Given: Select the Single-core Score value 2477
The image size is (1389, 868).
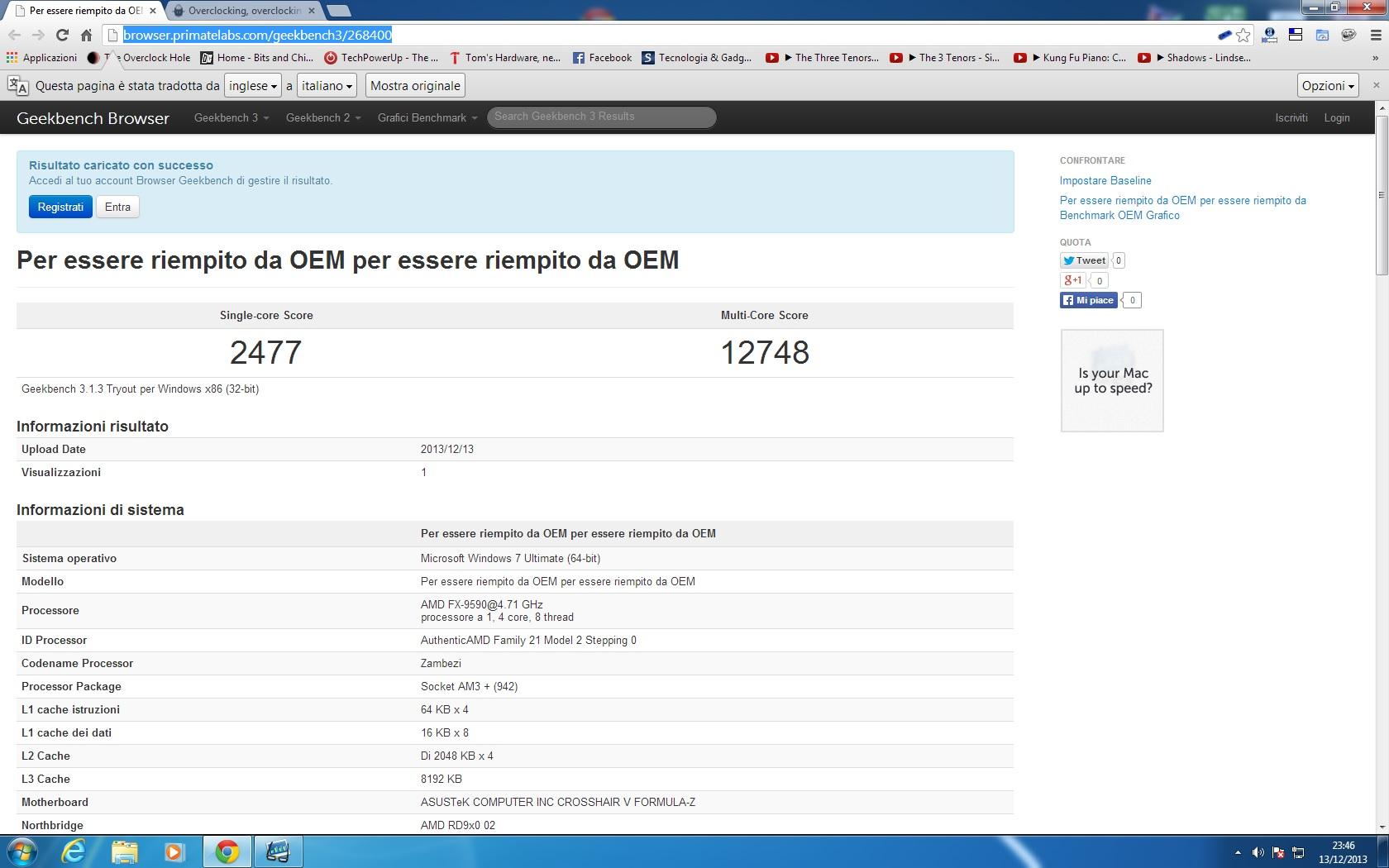Looking at the screenshot, I should point(265,353).
